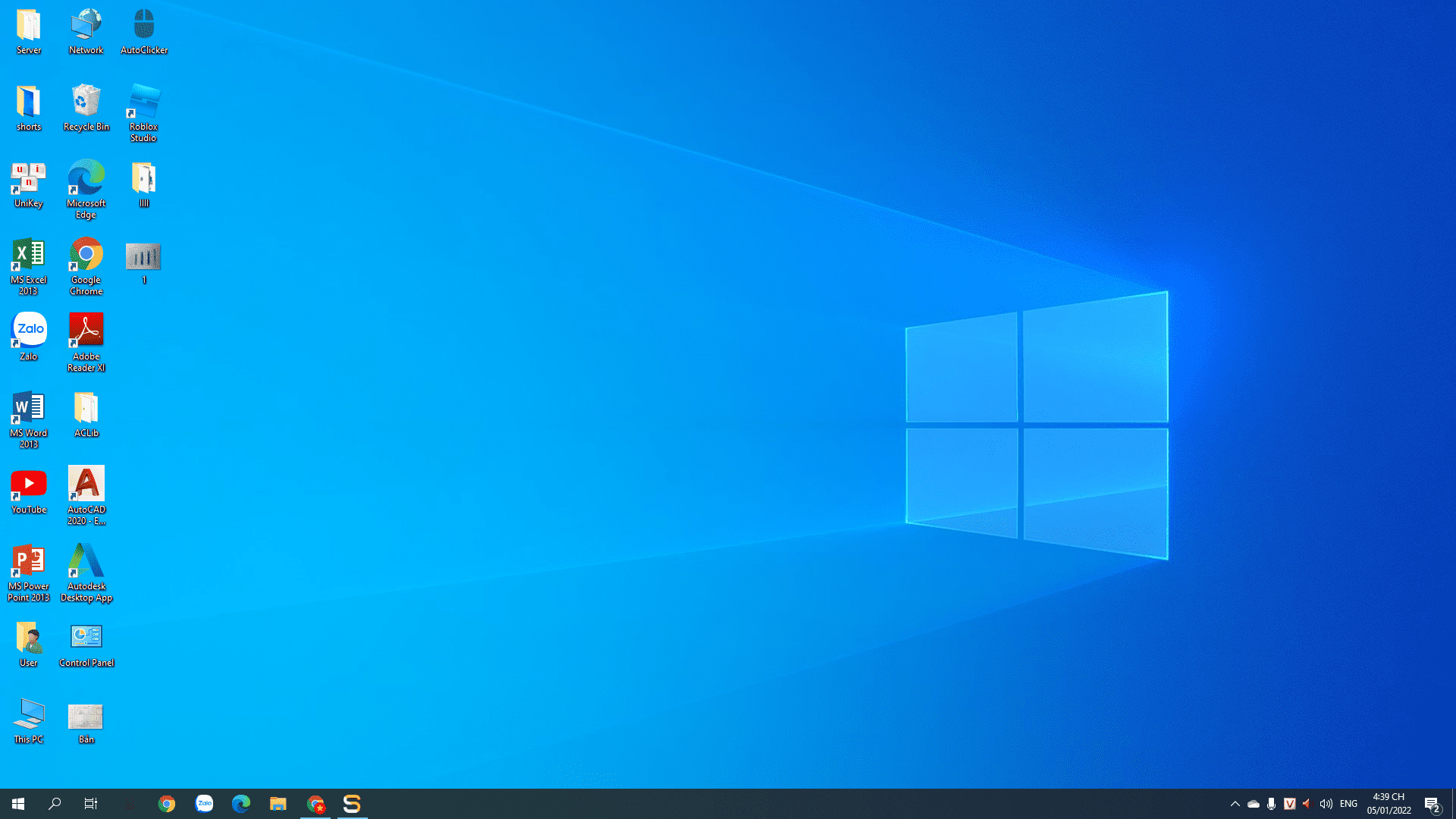
Task: Click the Windows Start button
Action: coord(18,804)
